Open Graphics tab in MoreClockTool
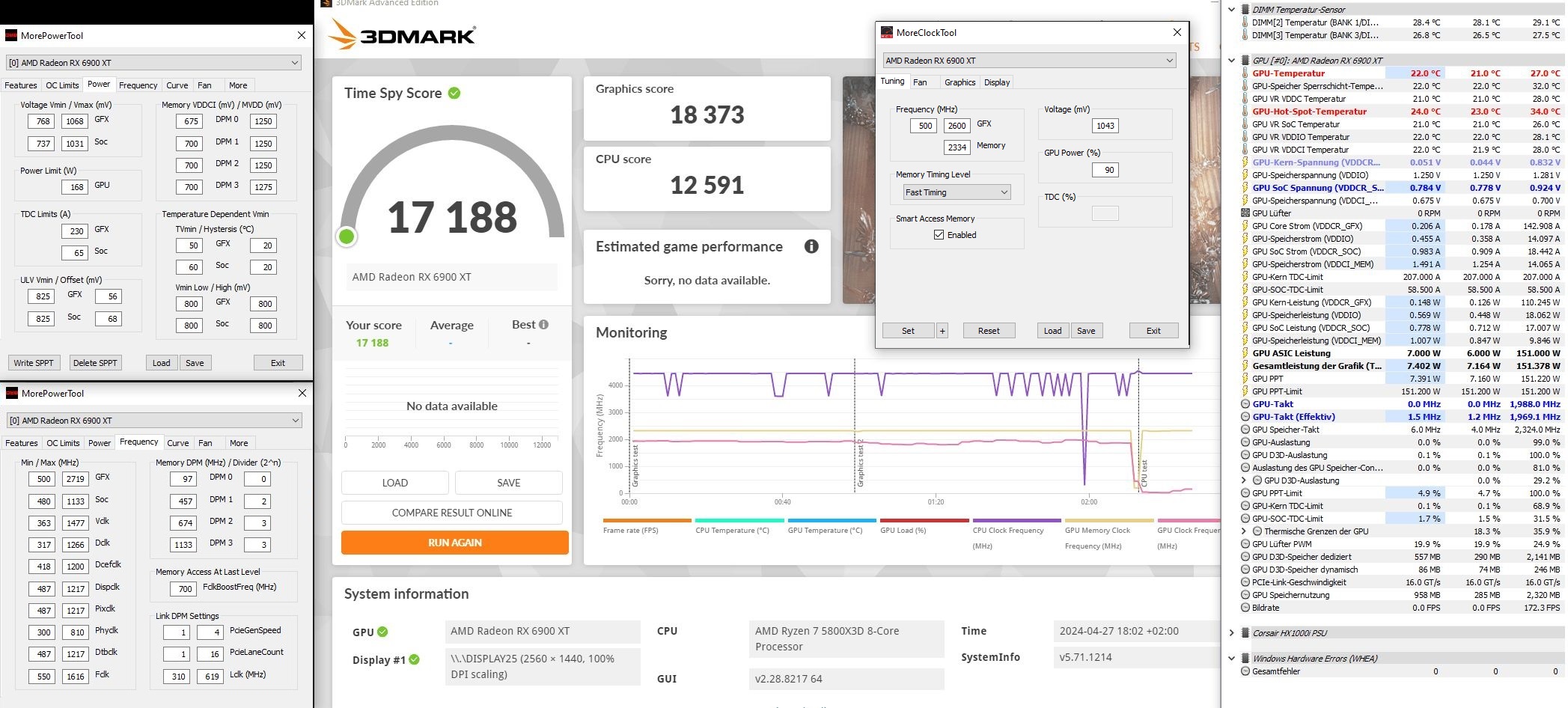The image size is (1568, 708). tap(960, 82)
